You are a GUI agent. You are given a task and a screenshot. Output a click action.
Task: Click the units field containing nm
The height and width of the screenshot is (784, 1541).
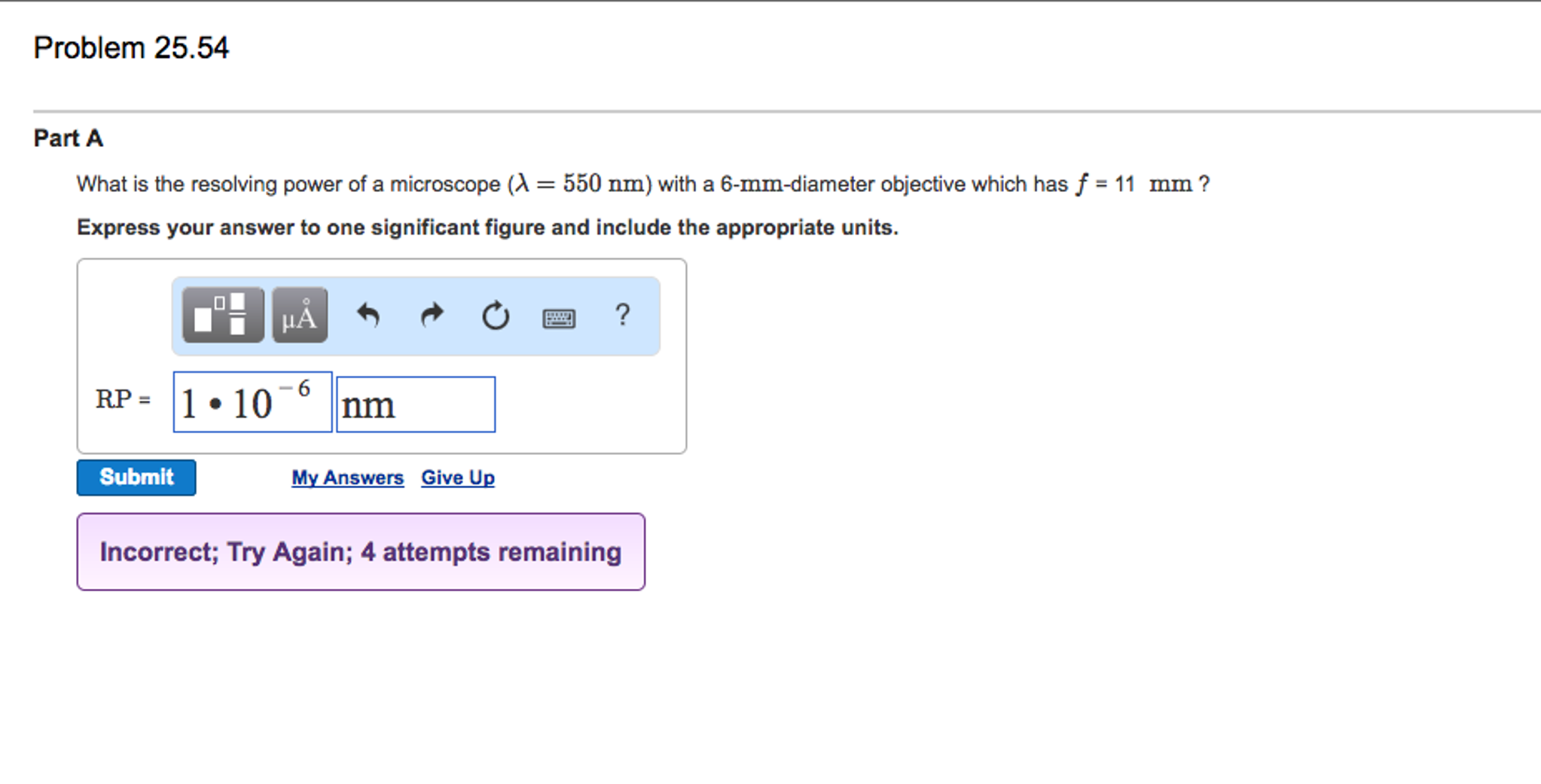[x=415, y=404]
